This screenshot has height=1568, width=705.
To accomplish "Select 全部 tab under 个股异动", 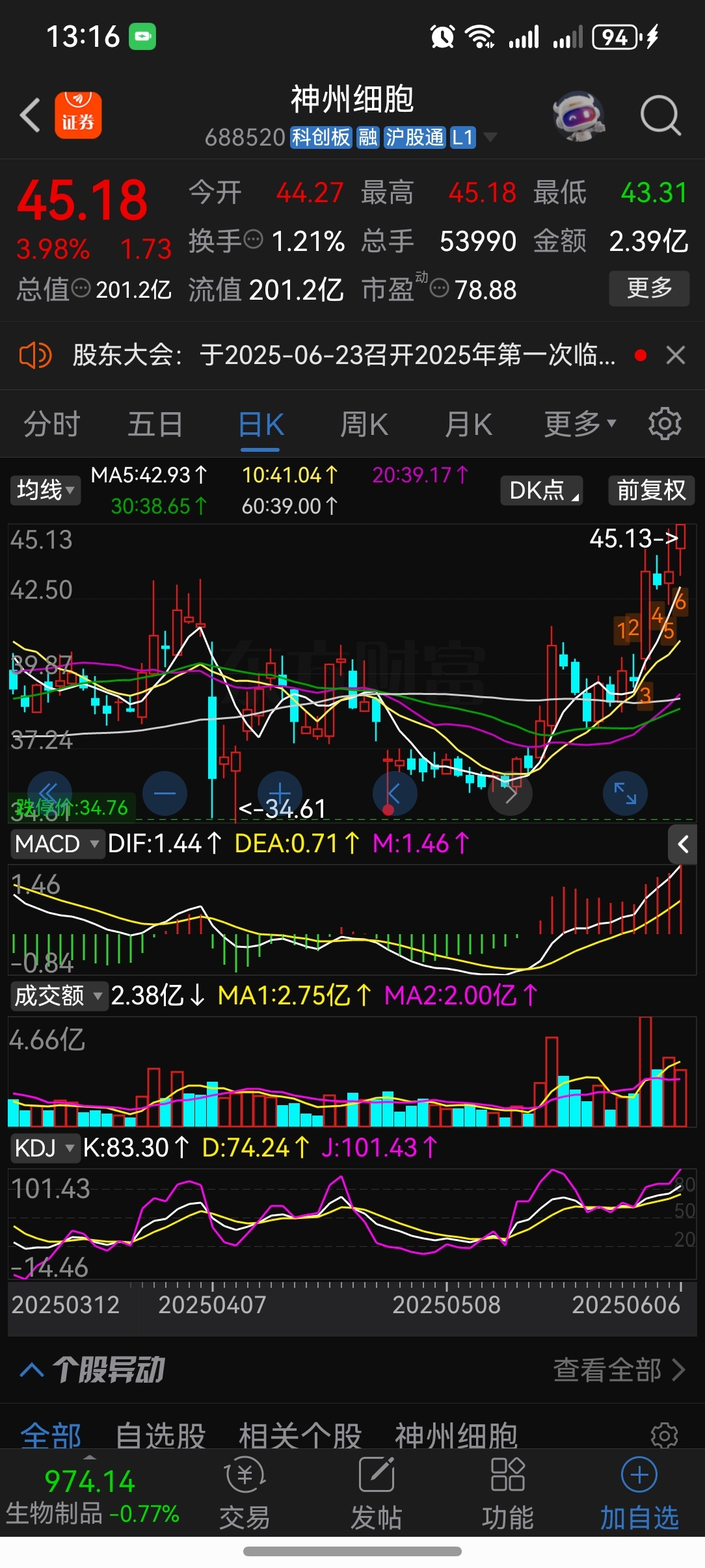I will click(51, 1435).
